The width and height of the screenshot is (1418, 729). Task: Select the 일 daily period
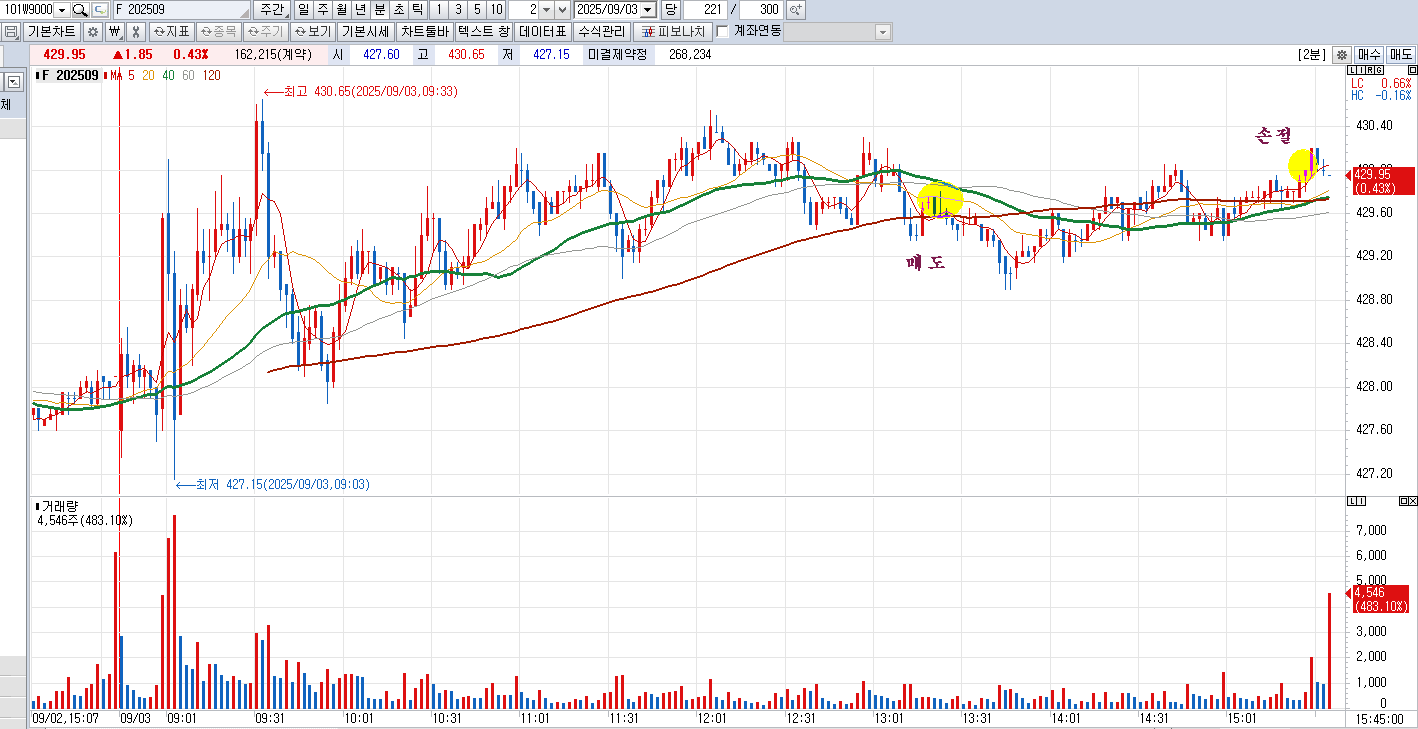tap(304, 10)
